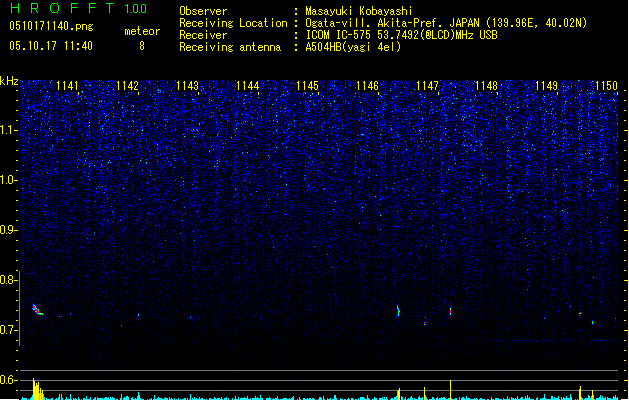Click time marker 1149

(546, 86)
